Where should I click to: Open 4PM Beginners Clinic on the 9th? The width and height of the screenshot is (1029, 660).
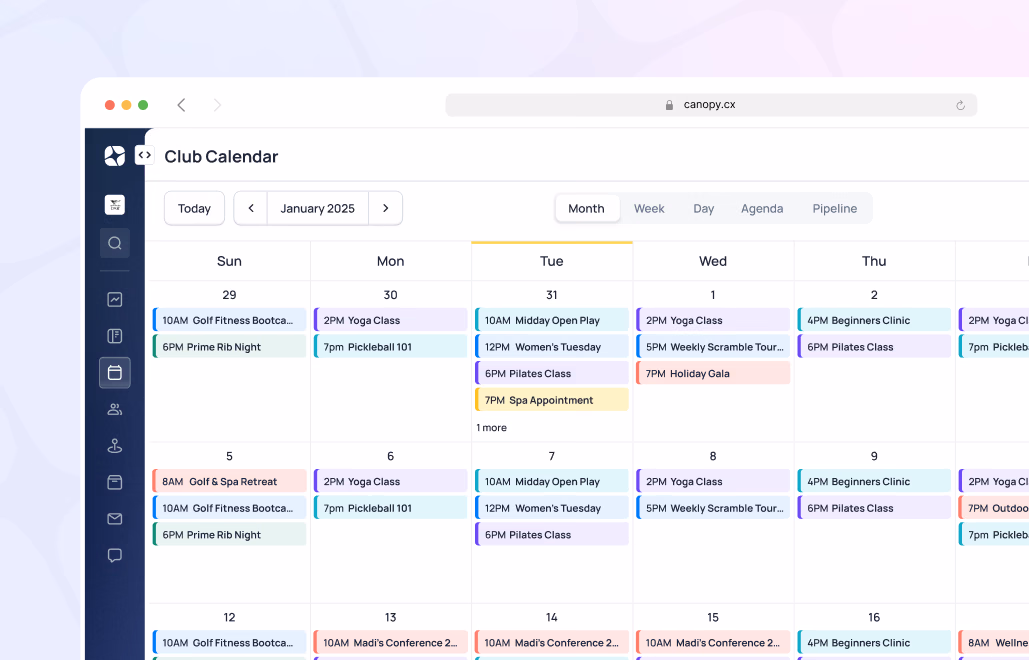pyautogui.click(x=874, y=481)
